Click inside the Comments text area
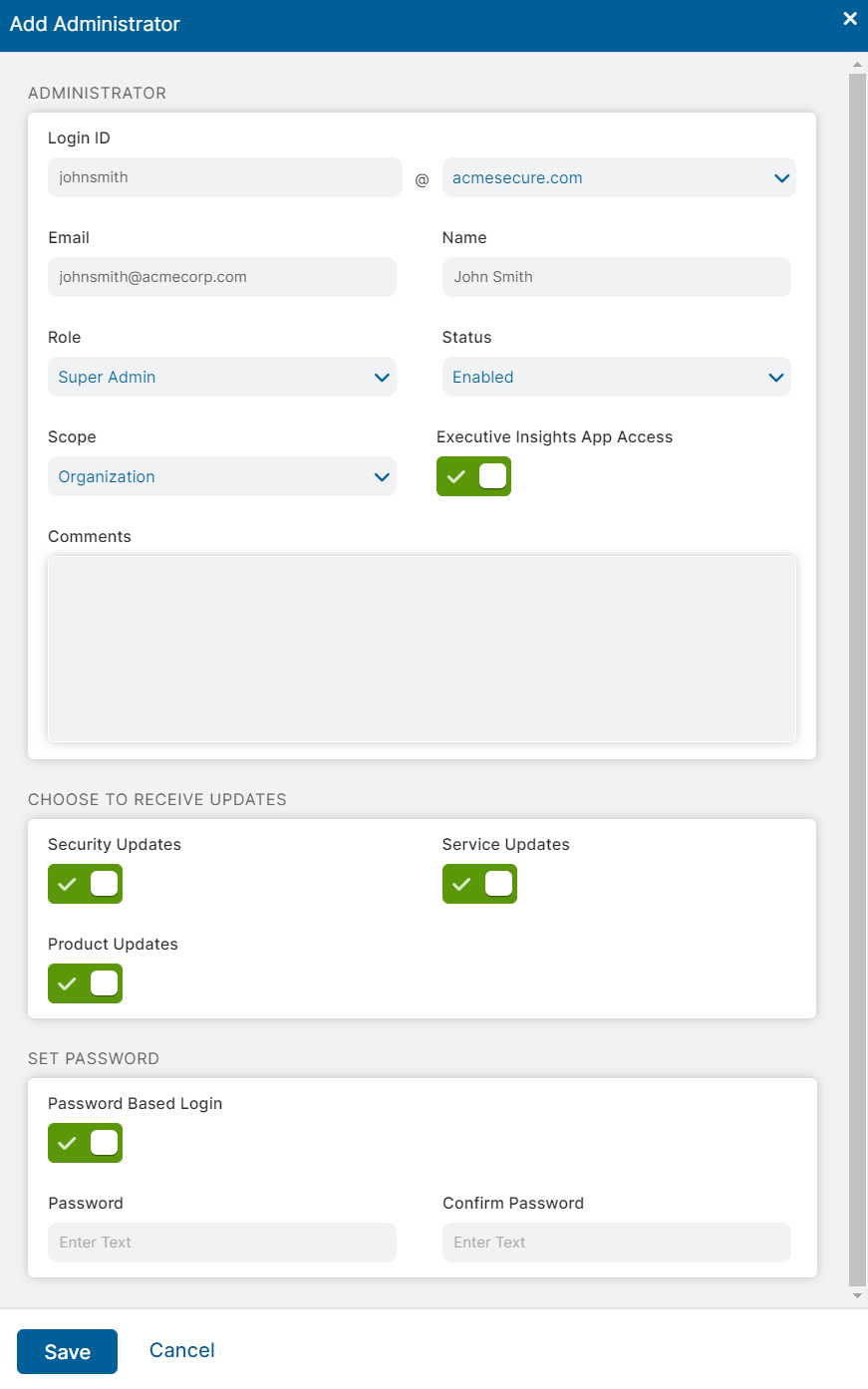The height and width of the screenshot is (1389, 868). [x=422, y=648]
